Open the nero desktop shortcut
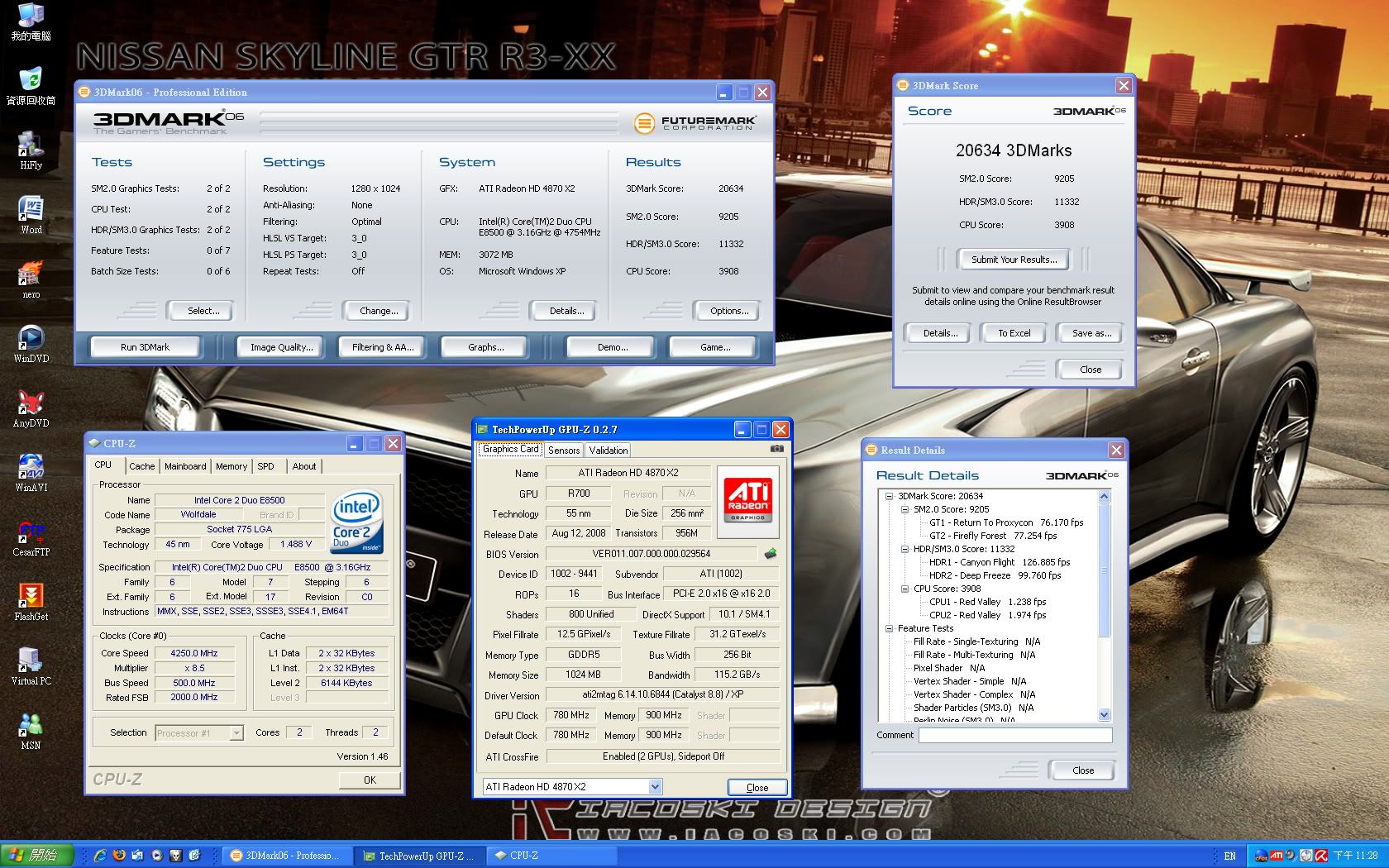 pos(31,279)
